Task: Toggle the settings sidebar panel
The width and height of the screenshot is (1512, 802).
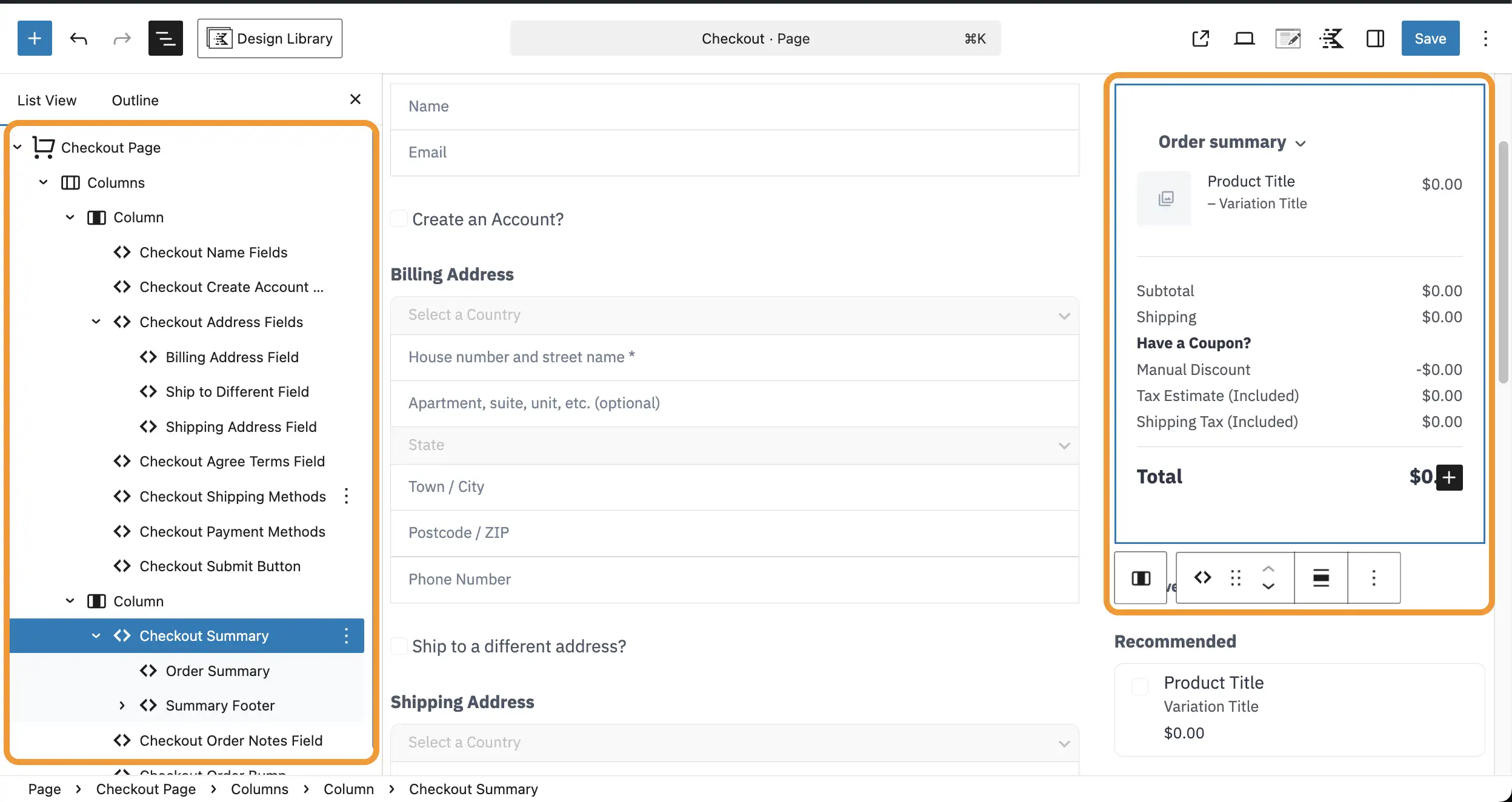Action: click(x=1375, y=38)
